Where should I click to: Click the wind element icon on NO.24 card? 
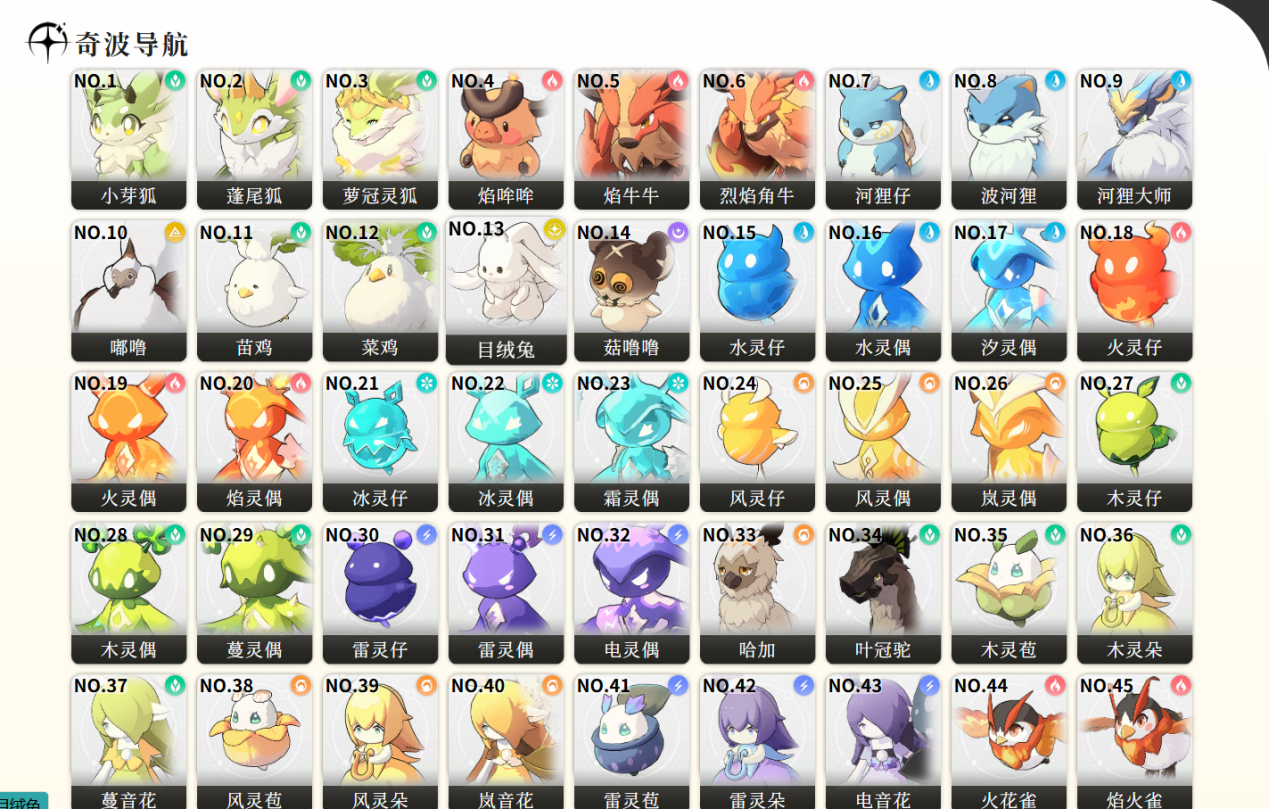tap(804, 383)
